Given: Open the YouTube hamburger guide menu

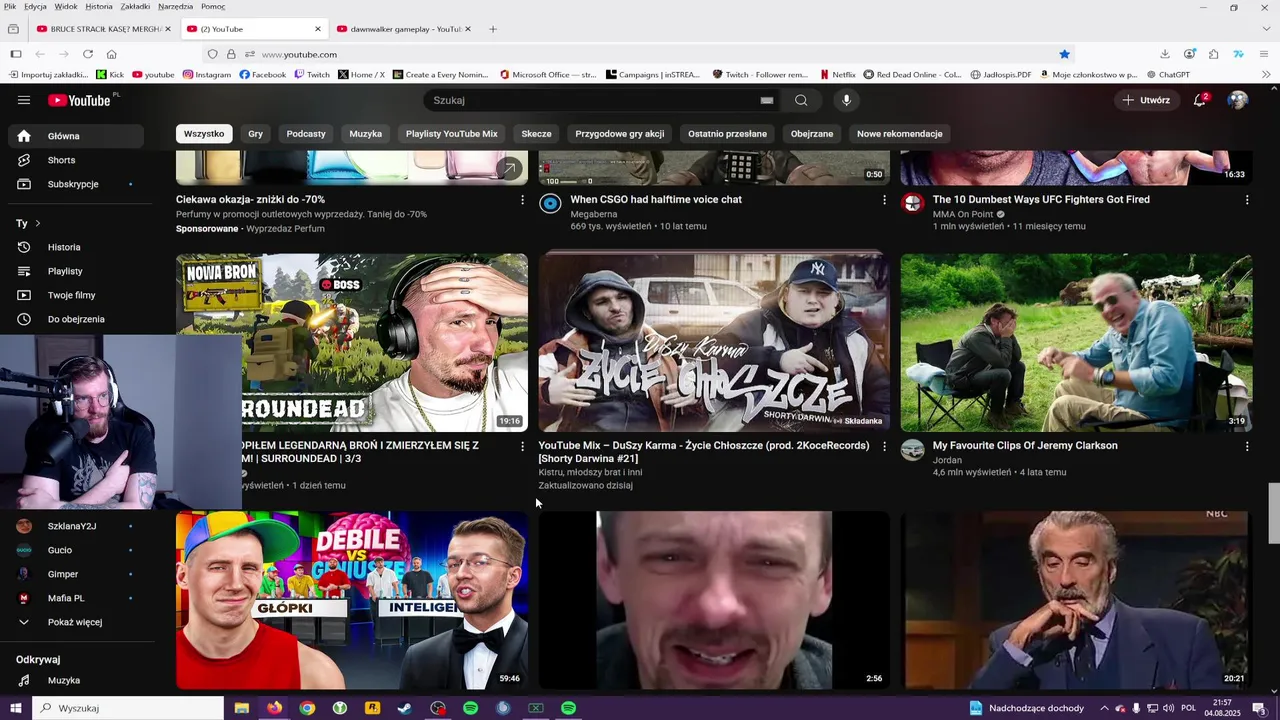Looking at the screenshot, I should tap(24, 100).
